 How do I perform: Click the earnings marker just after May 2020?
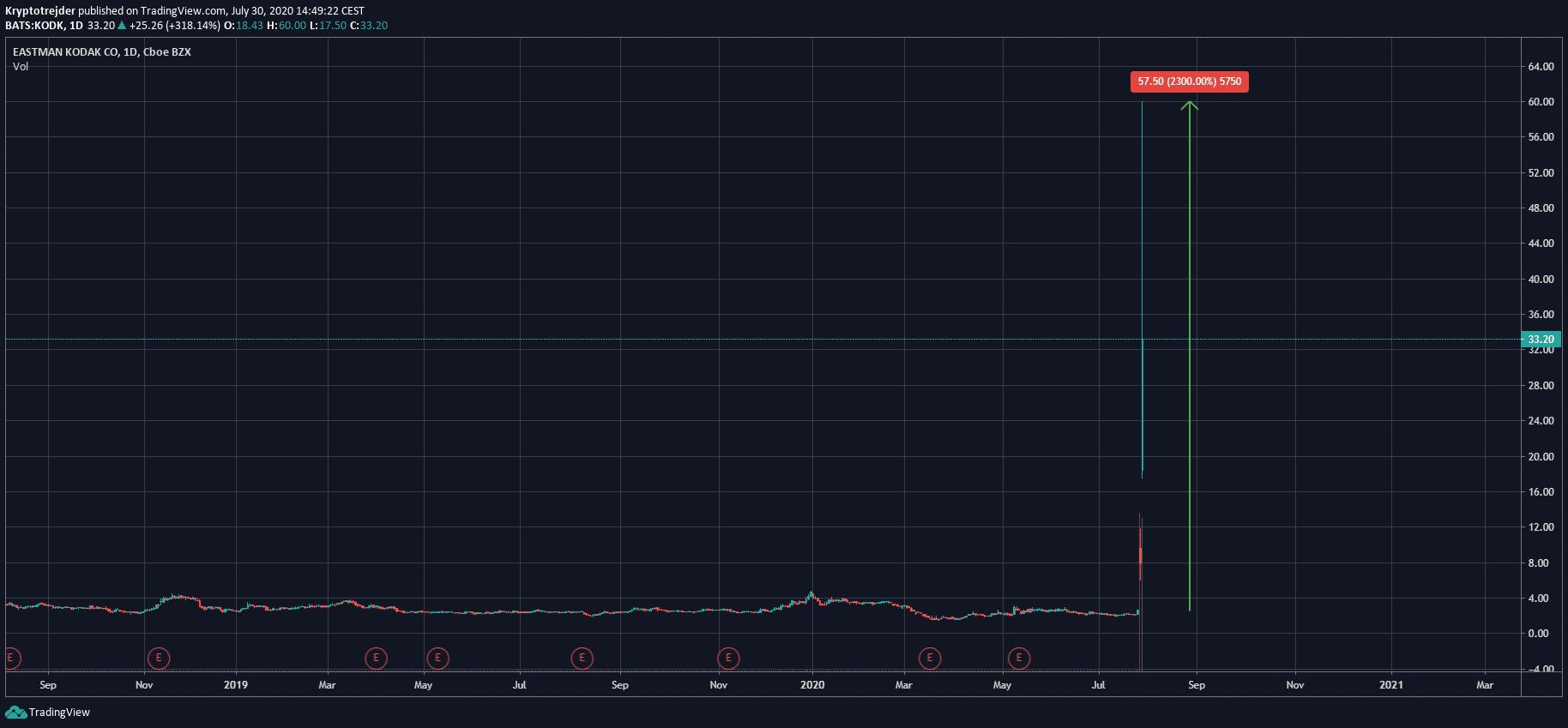click(1019, 658)
